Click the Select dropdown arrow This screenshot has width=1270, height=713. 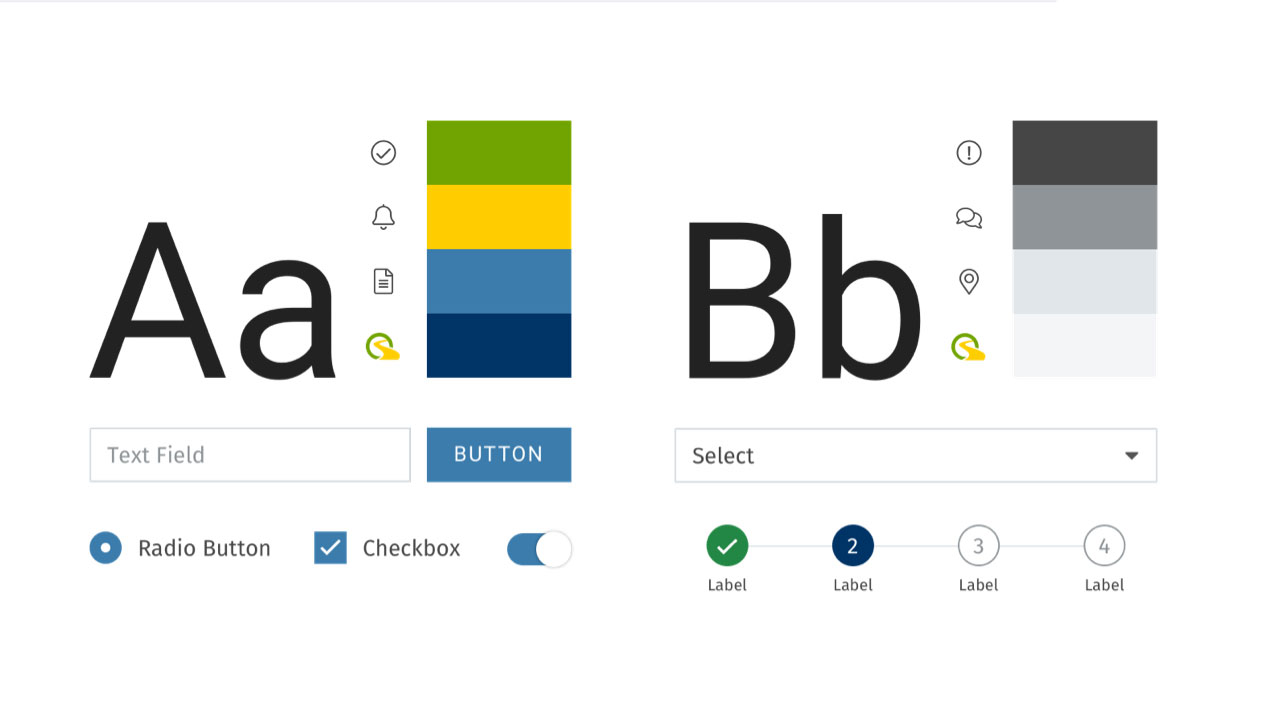1131,456
